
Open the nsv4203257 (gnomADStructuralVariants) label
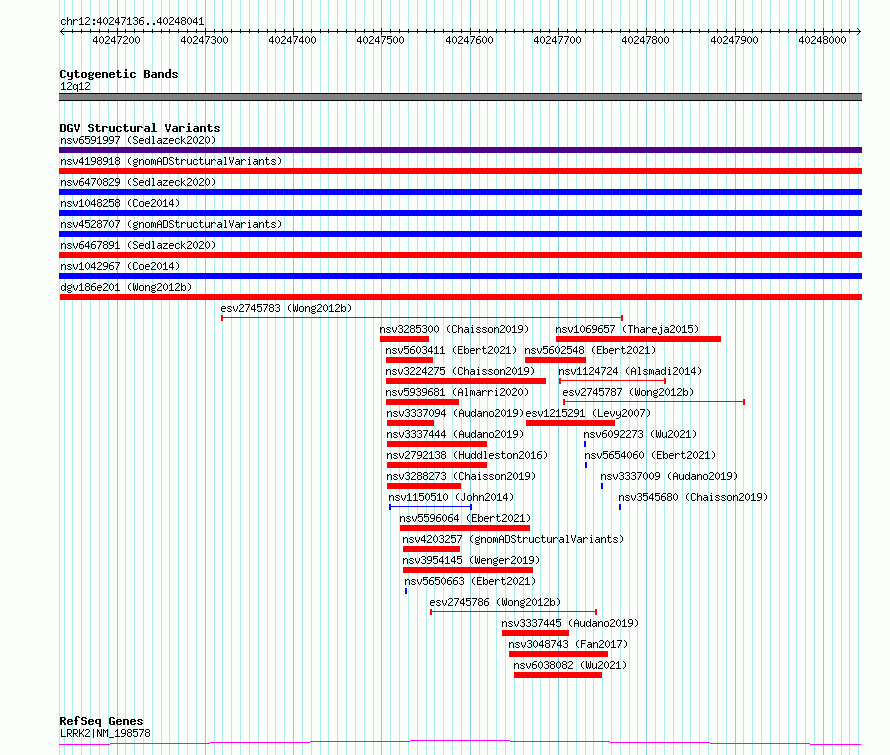coord(513,539)
